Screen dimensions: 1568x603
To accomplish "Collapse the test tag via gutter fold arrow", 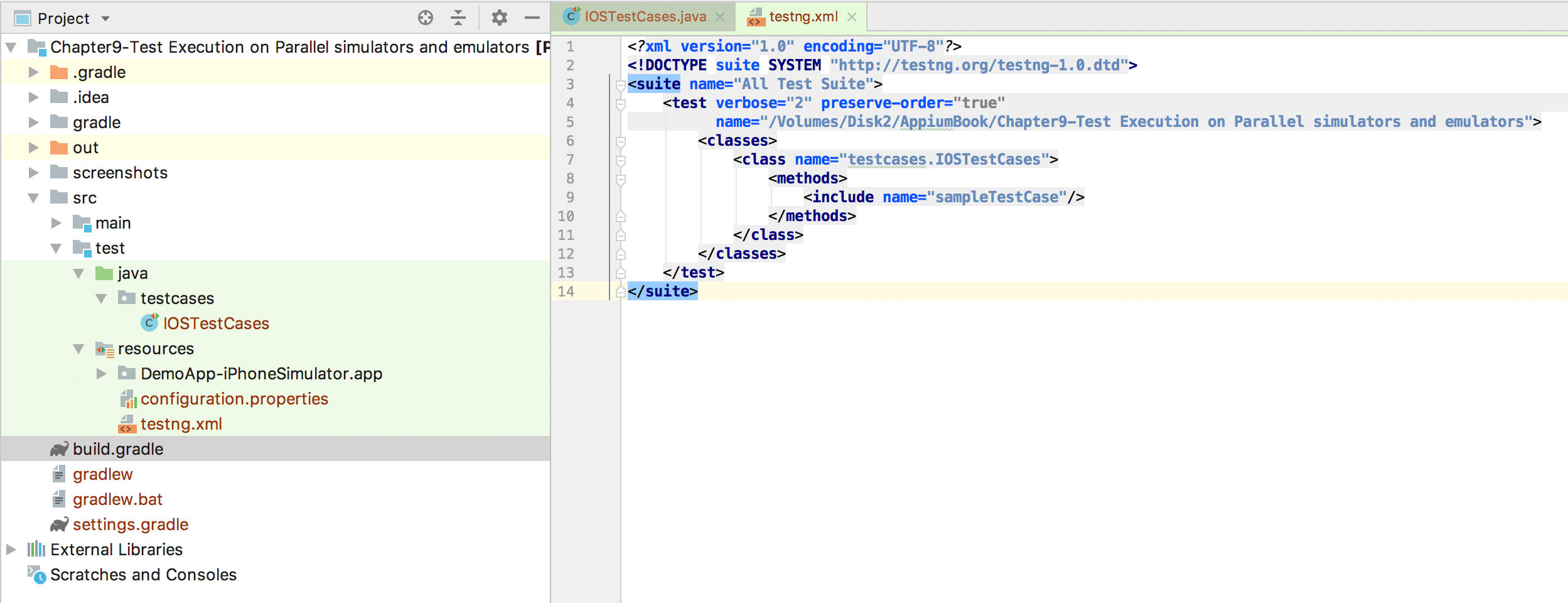I will (x=620, y=102).
